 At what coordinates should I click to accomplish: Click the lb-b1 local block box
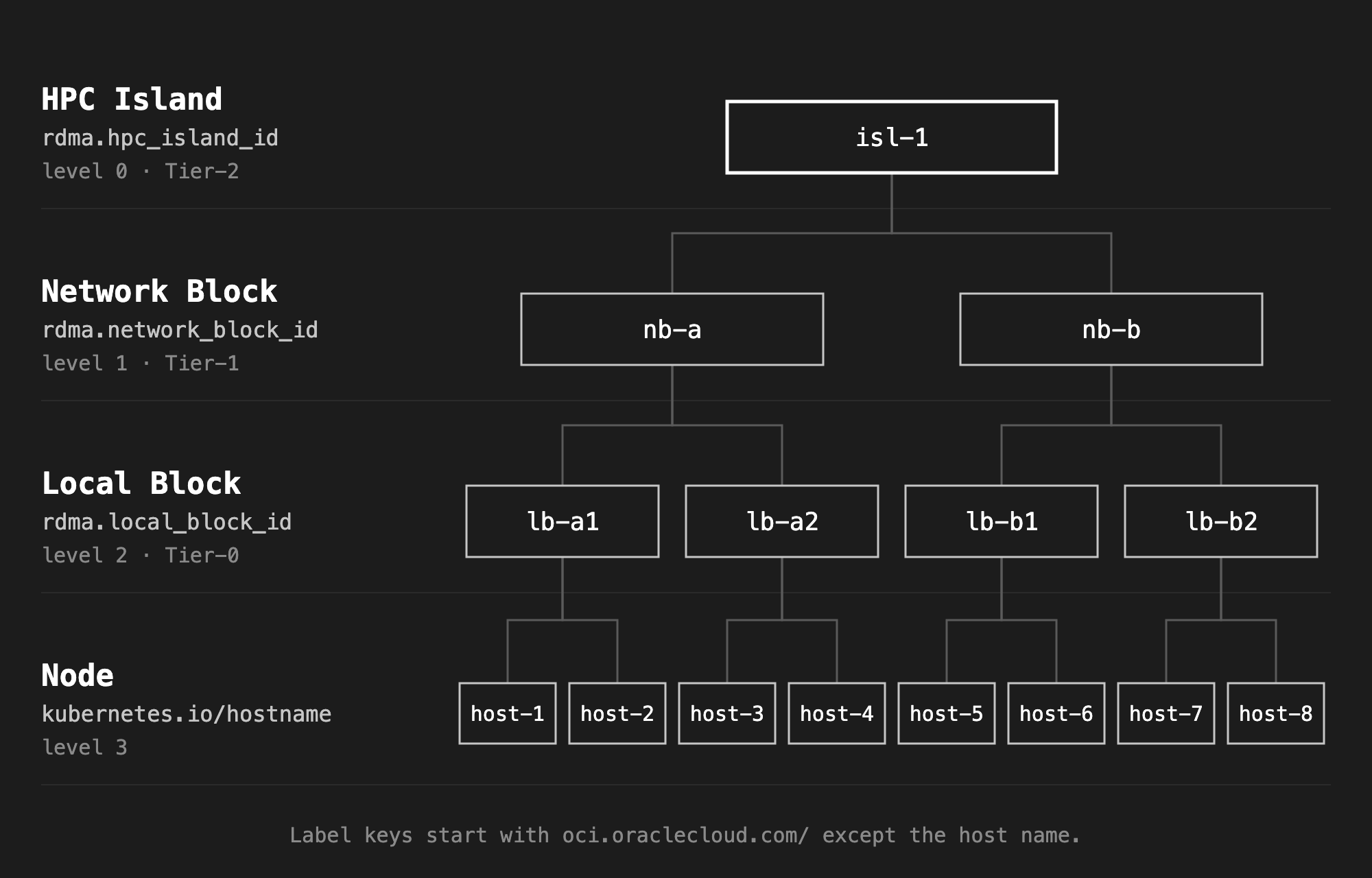click(x=1001, y=521)
